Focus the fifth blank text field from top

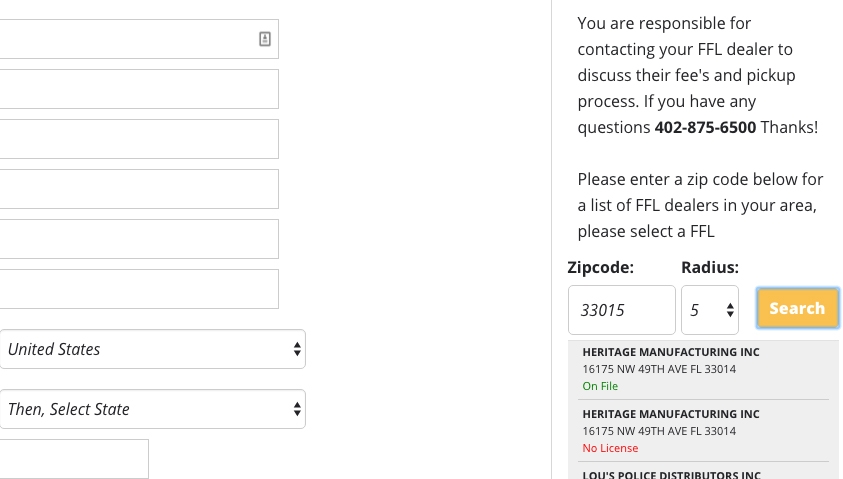tap(139, 239)
